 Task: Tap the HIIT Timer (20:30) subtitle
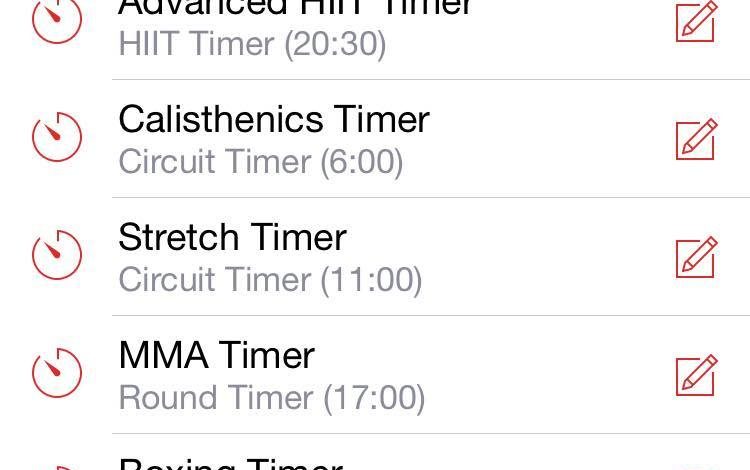252,44
